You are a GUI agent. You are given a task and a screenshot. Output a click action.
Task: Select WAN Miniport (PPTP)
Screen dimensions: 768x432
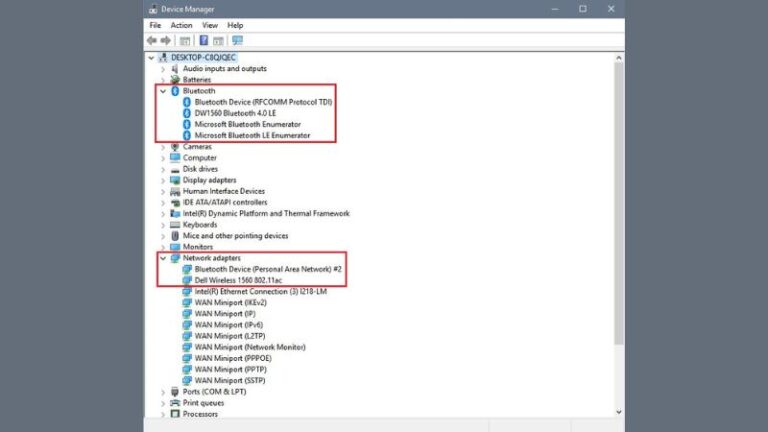230,370
